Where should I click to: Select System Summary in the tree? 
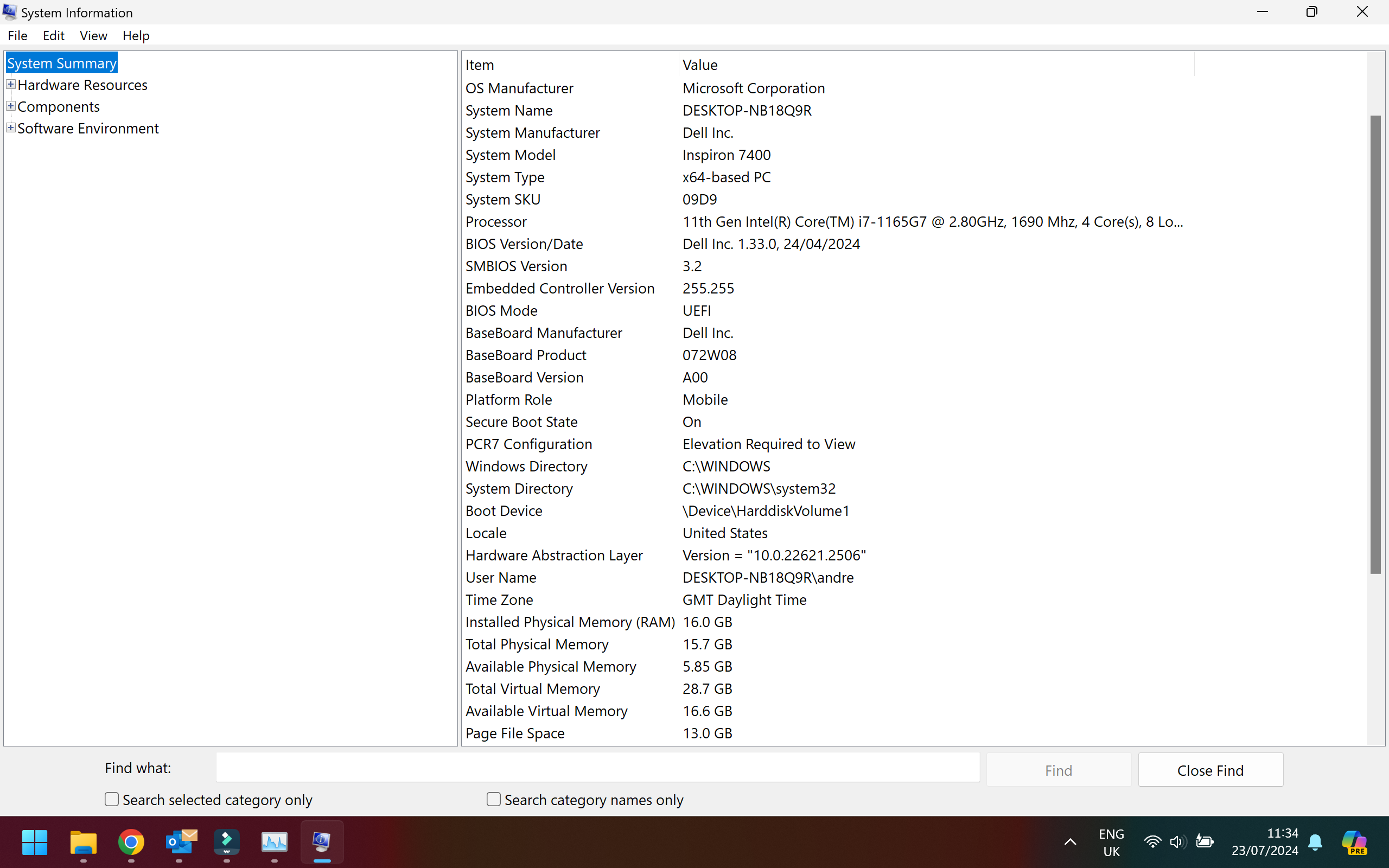pyautogui.click(x=62, y=63)
